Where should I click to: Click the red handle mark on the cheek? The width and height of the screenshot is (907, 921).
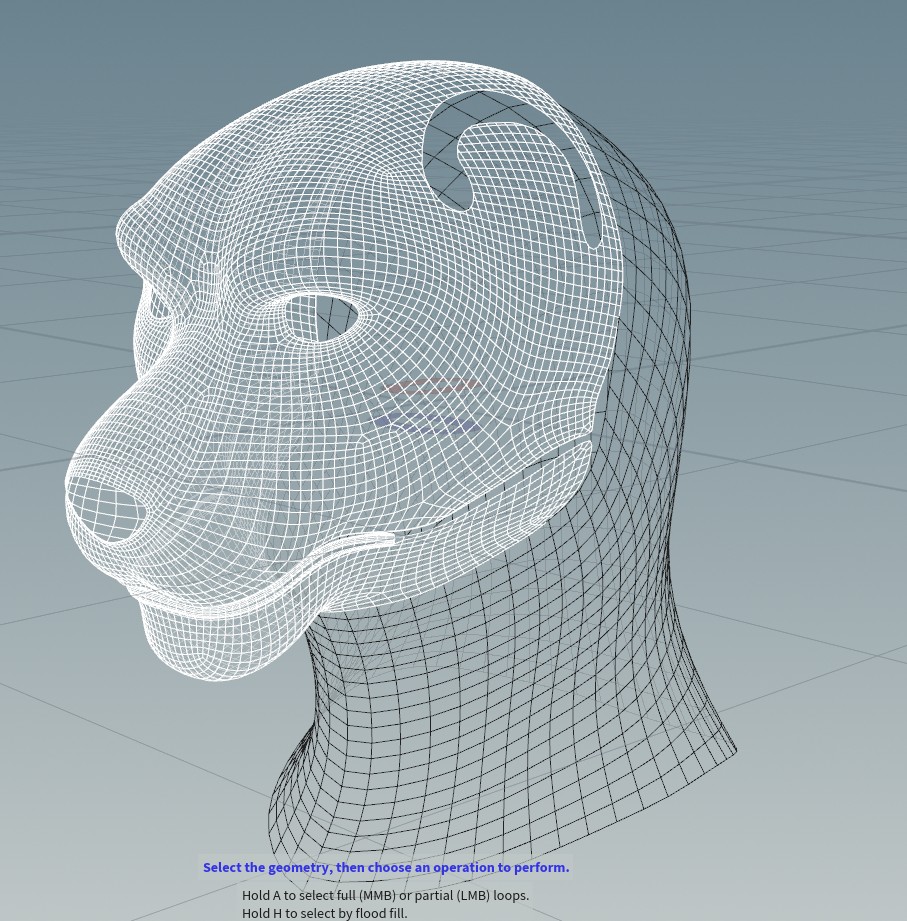434,385
